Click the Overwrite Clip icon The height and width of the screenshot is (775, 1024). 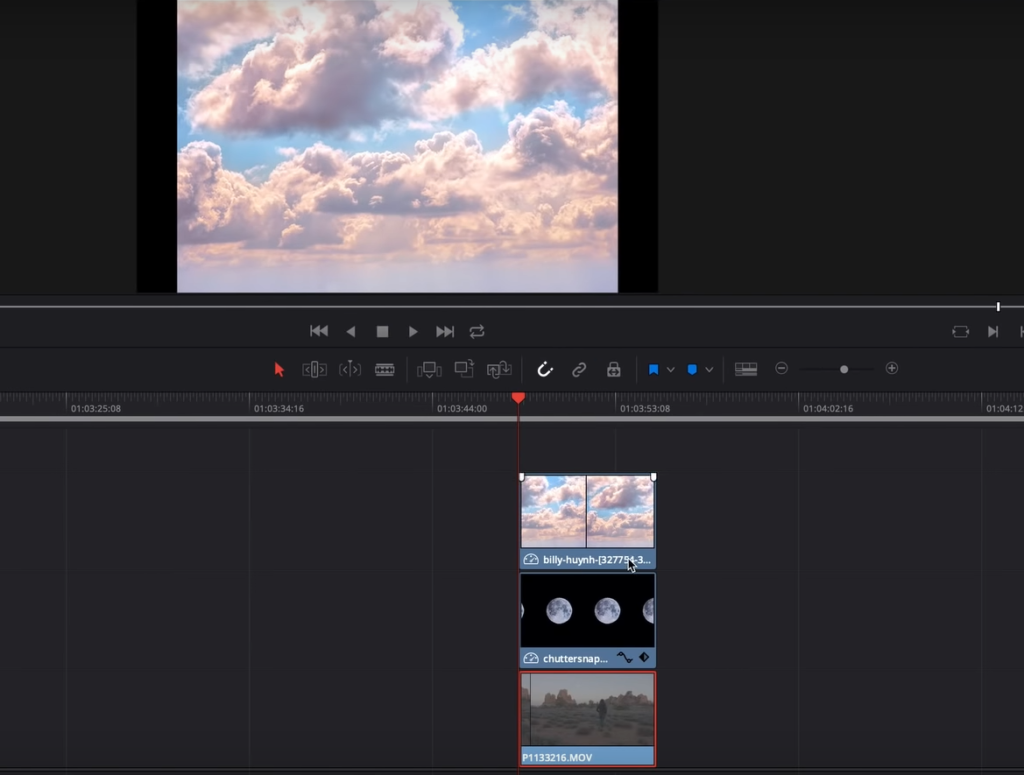[464, 369]
